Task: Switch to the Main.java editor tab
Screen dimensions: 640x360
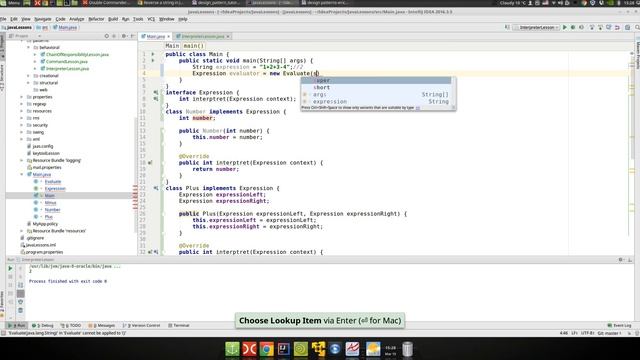Action: (x=155, y=36)
